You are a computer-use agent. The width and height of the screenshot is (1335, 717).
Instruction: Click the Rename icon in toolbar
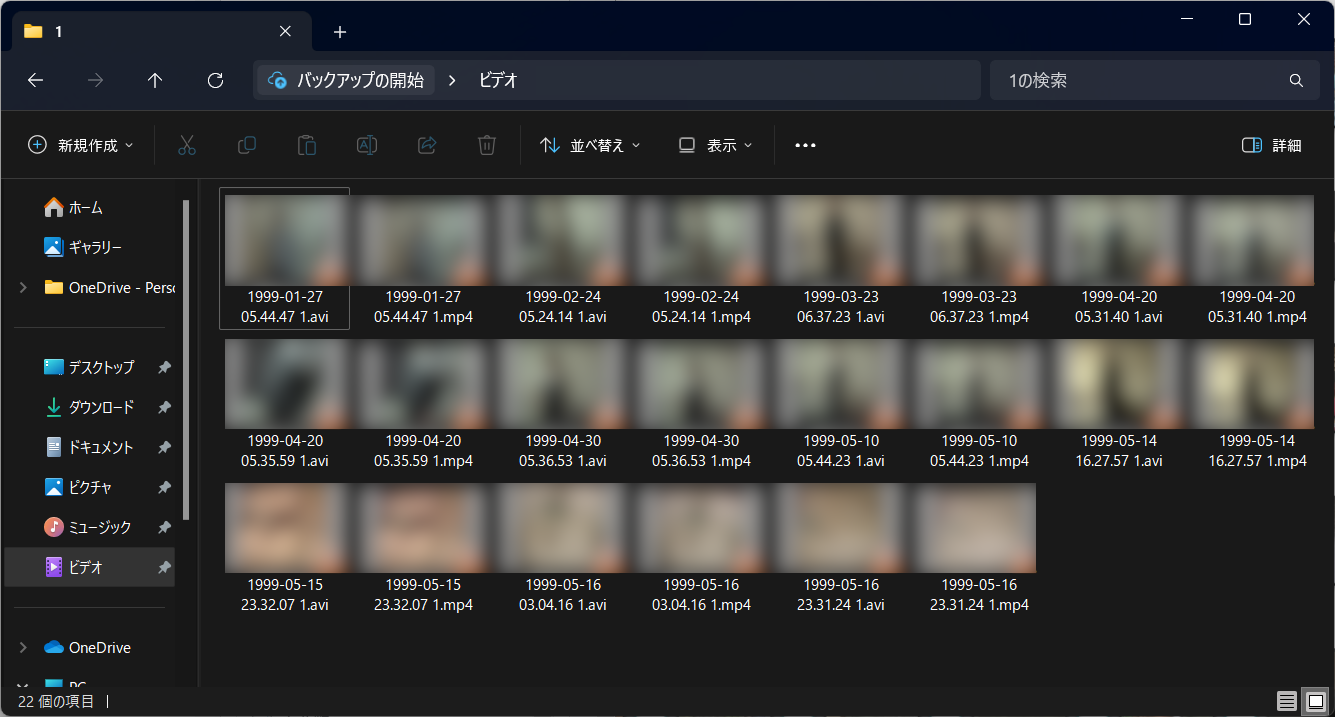367,145
